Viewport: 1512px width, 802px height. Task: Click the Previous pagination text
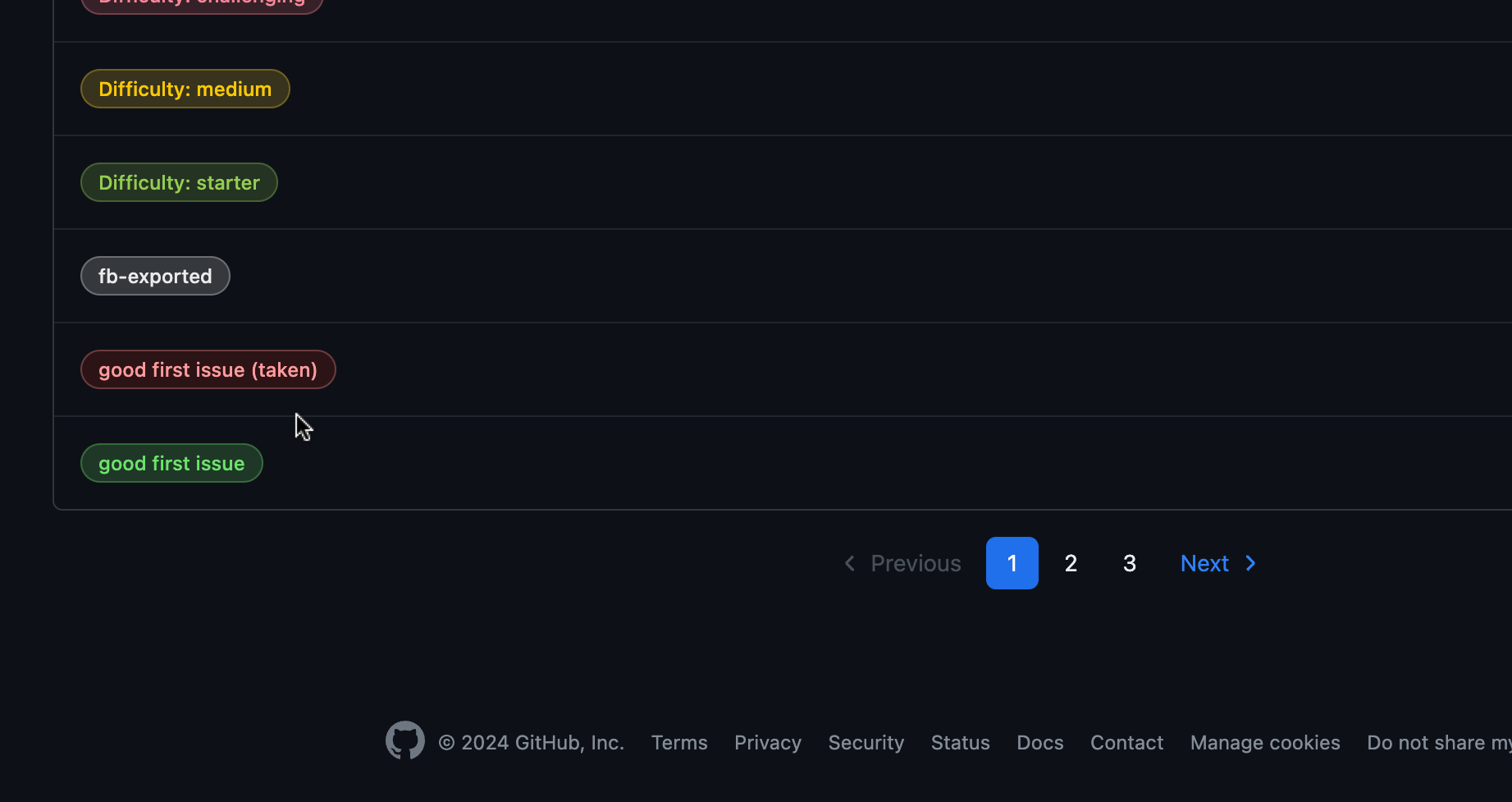pyautogui.click(x=916, y=563)
